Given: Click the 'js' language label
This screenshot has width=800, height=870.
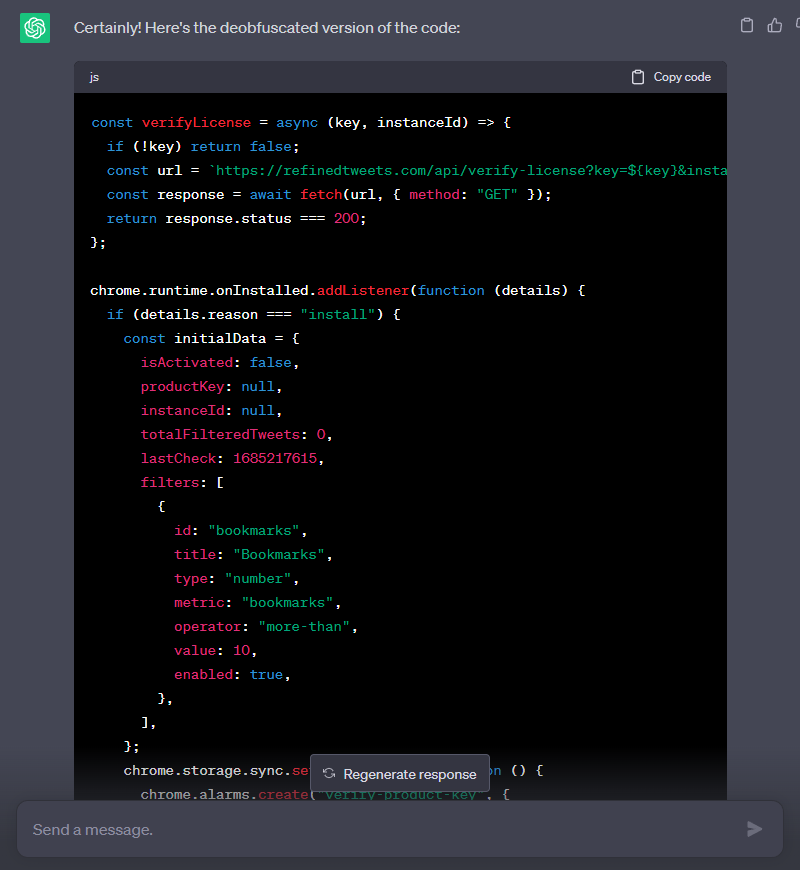Looking at the screenshot, I should [94, 77].
